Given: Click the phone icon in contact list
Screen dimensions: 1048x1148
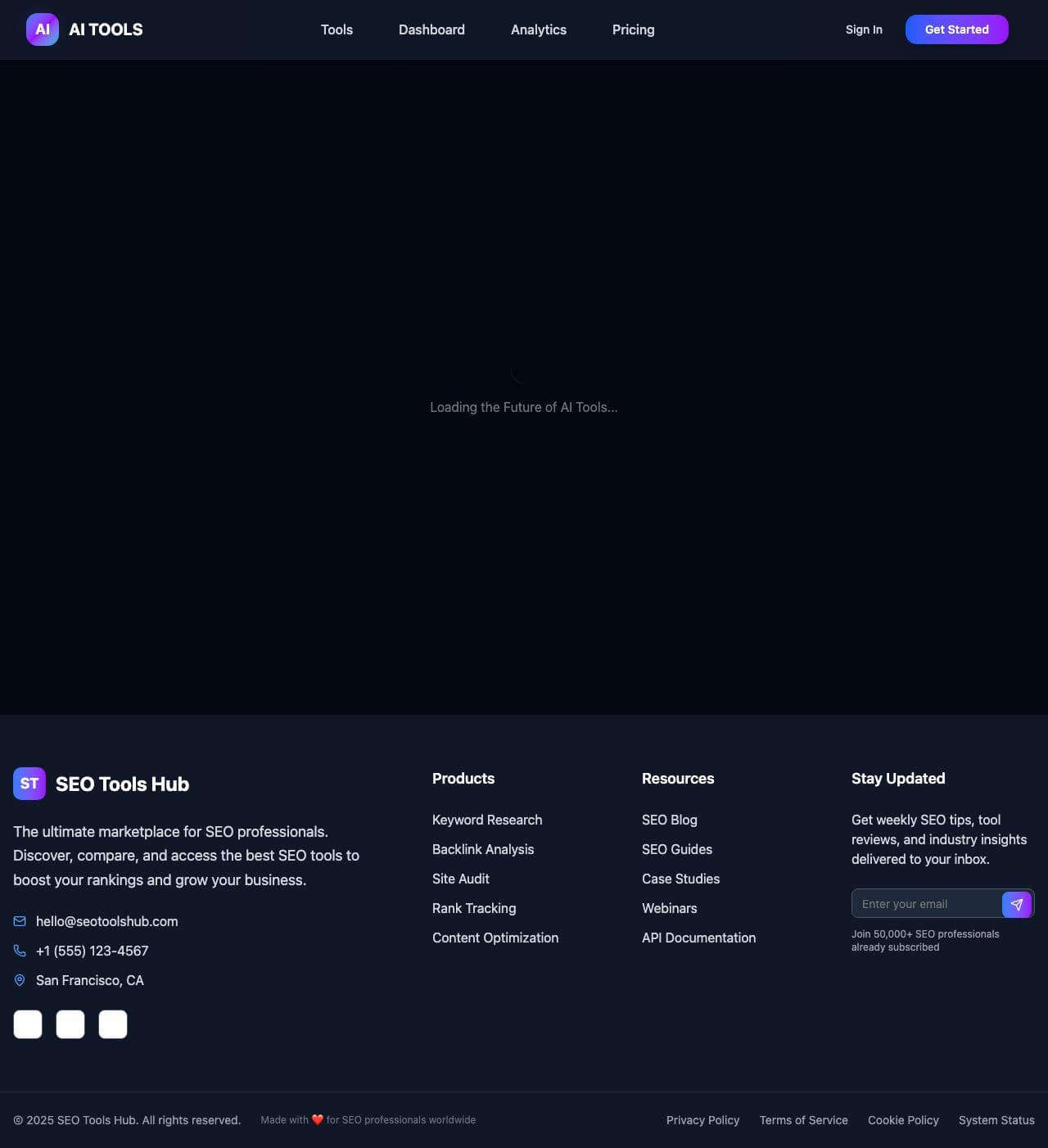Looking at the screenshot, I should point(20,951).
